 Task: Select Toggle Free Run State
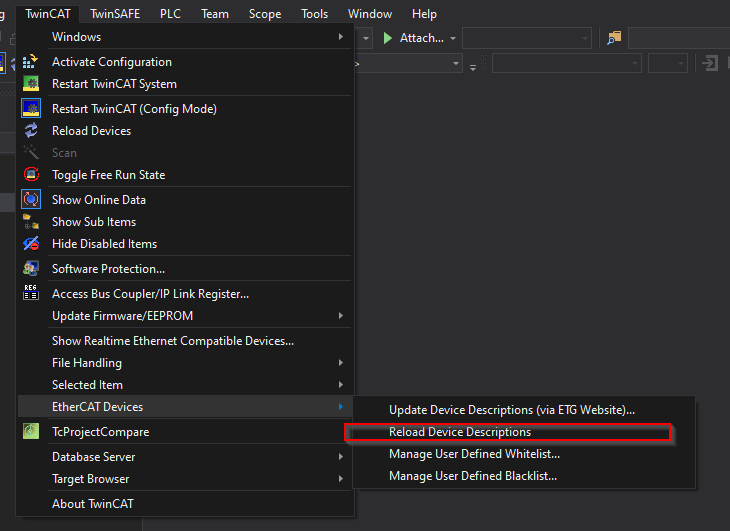[x=185, y=175]
